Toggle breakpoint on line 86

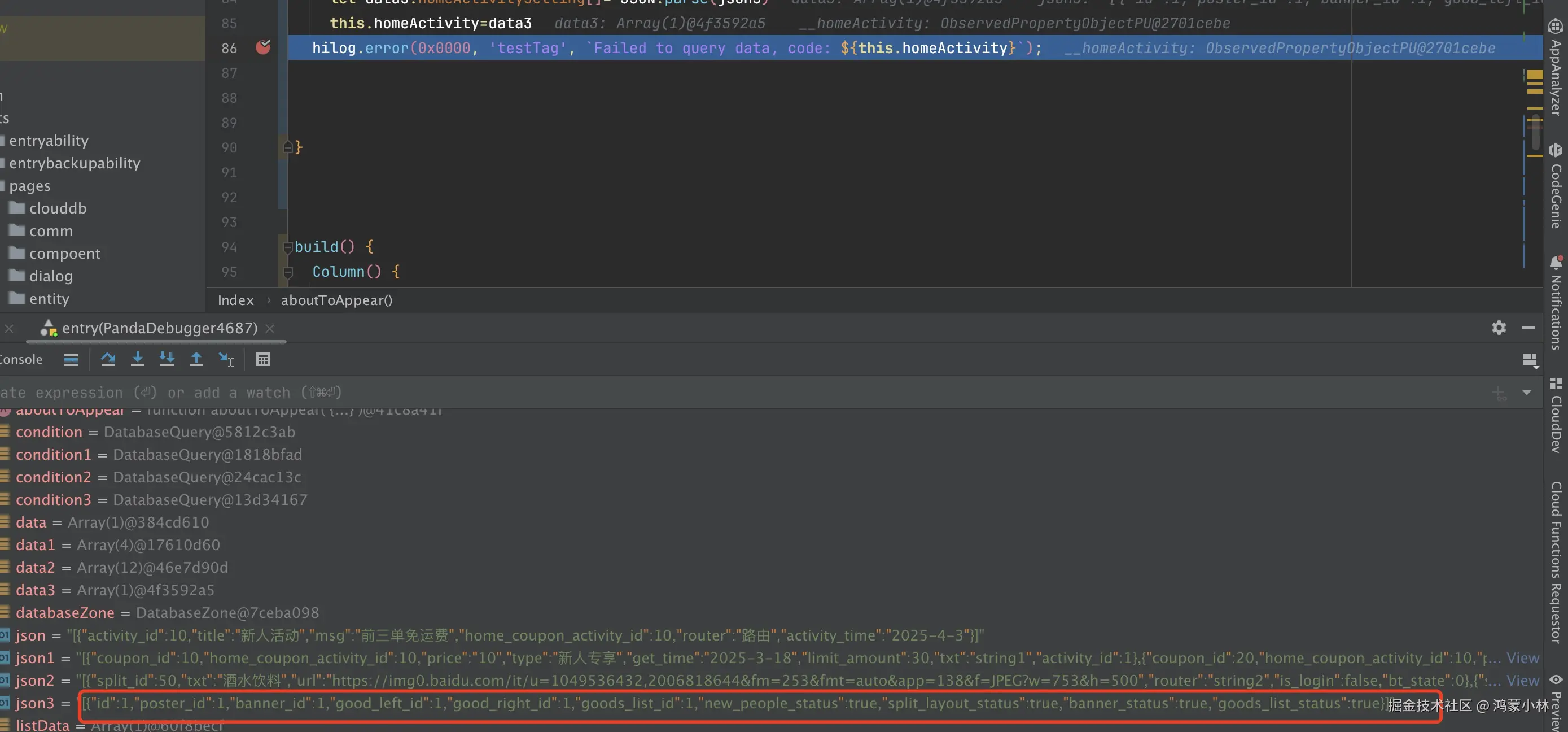point(263,47)
